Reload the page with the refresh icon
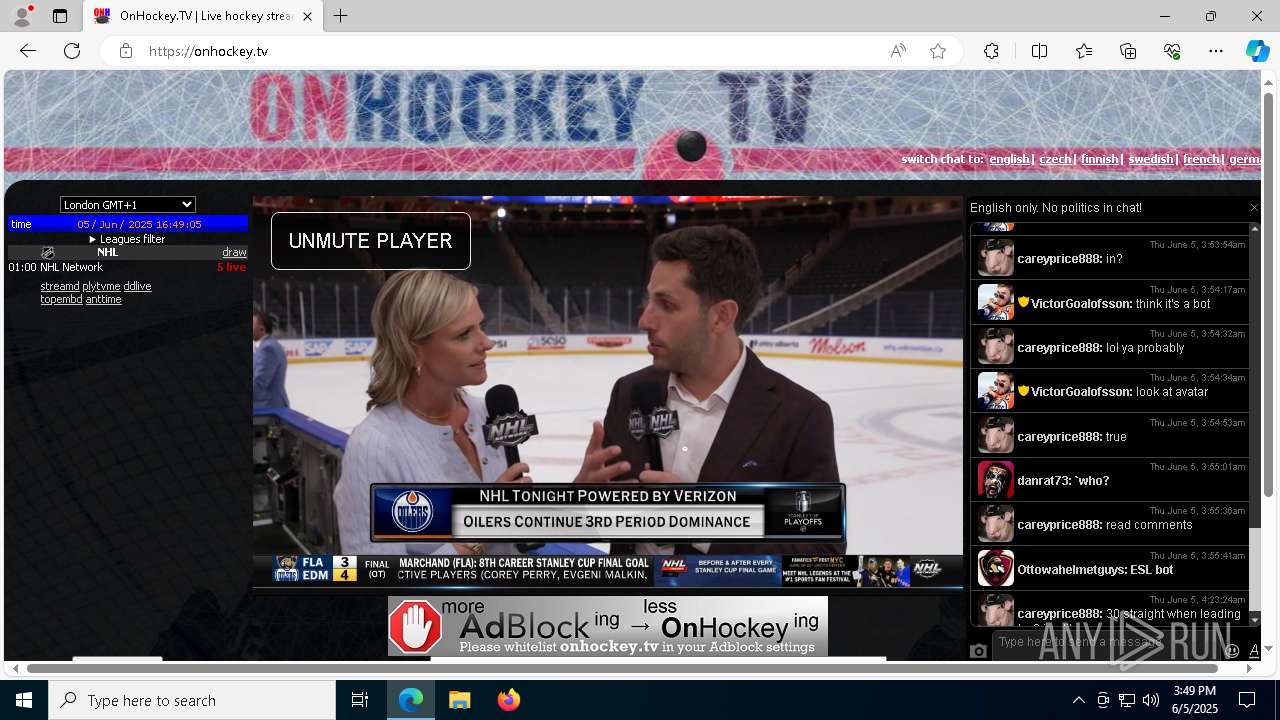This screenshot has width=1280, height=720. click(x=72, y=51)
